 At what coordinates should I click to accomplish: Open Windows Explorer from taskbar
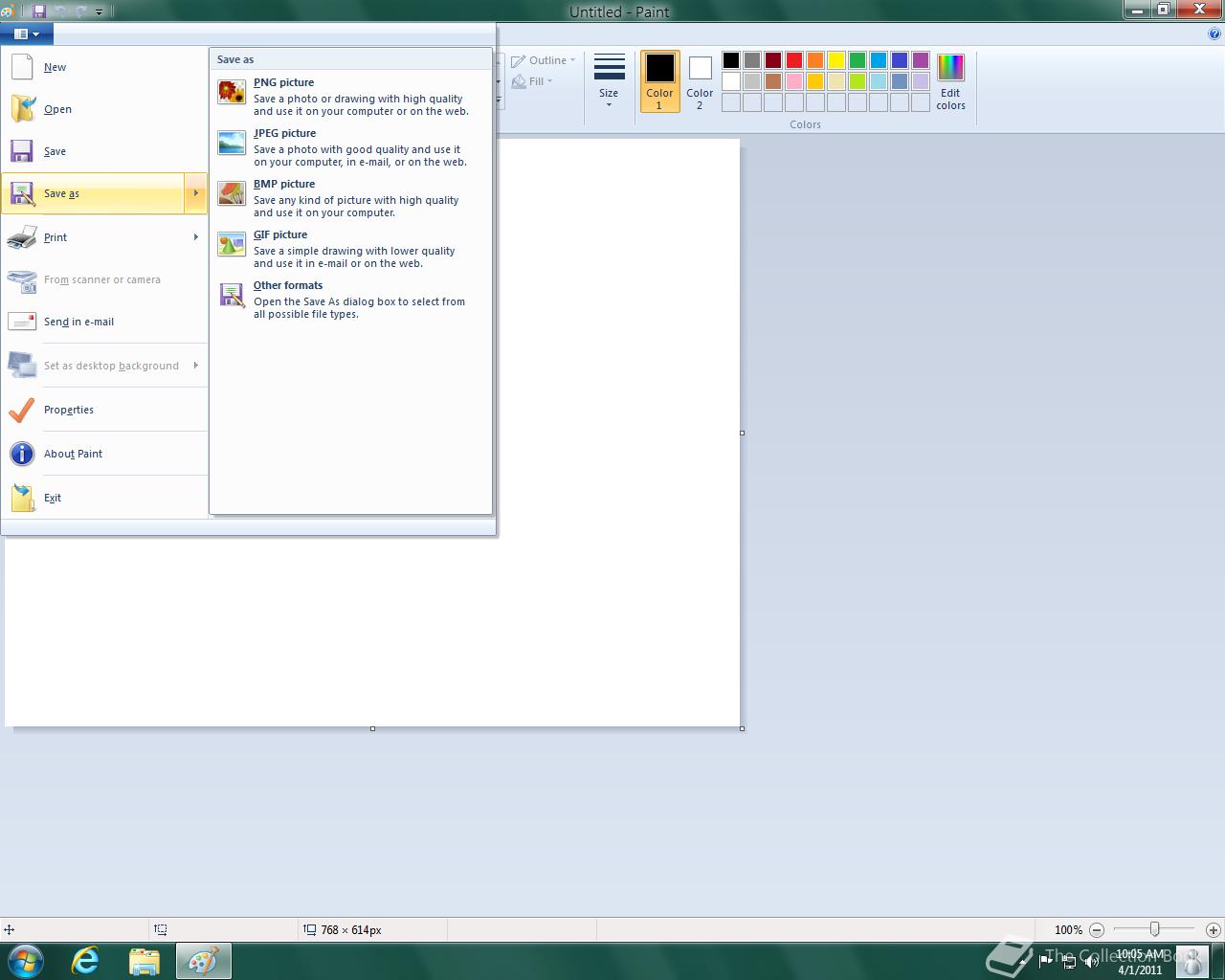pyautogui.click(x=145, y=961)
